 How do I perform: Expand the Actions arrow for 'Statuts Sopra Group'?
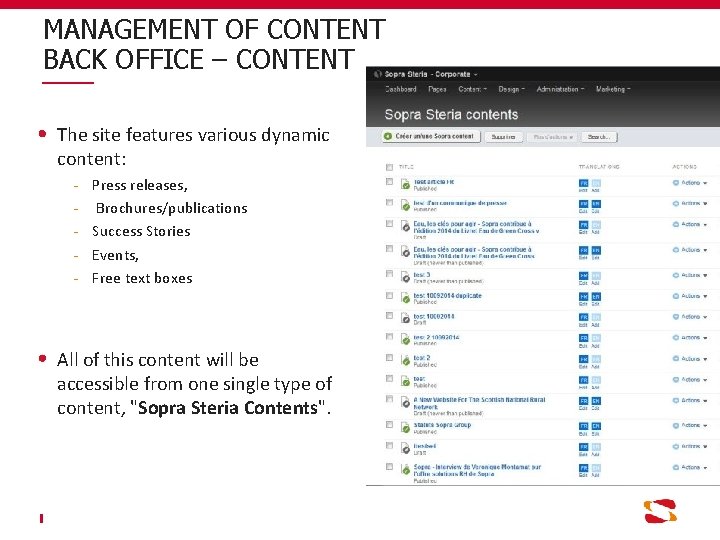pos(705,426)
